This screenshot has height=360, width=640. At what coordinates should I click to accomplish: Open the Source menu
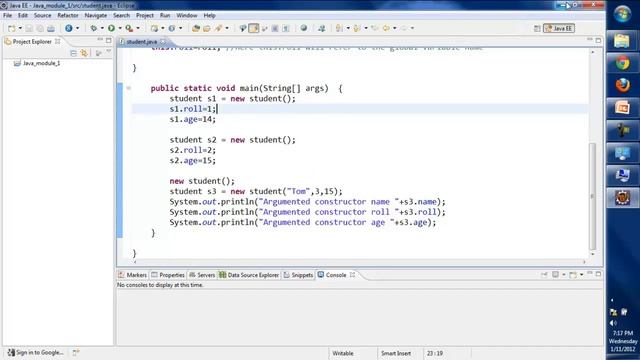coord(42,16)
